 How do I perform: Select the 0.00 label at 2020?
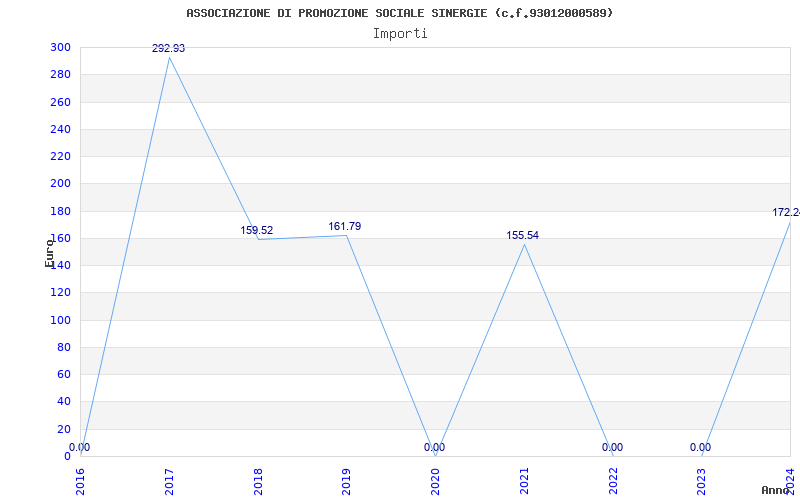click(x=434, y=447)
